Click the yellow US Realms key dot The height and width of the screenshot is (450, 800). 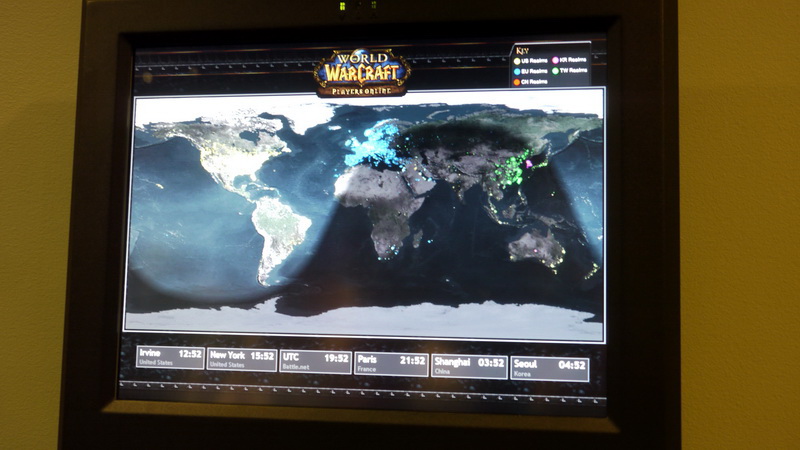click(x=518, y=60)
